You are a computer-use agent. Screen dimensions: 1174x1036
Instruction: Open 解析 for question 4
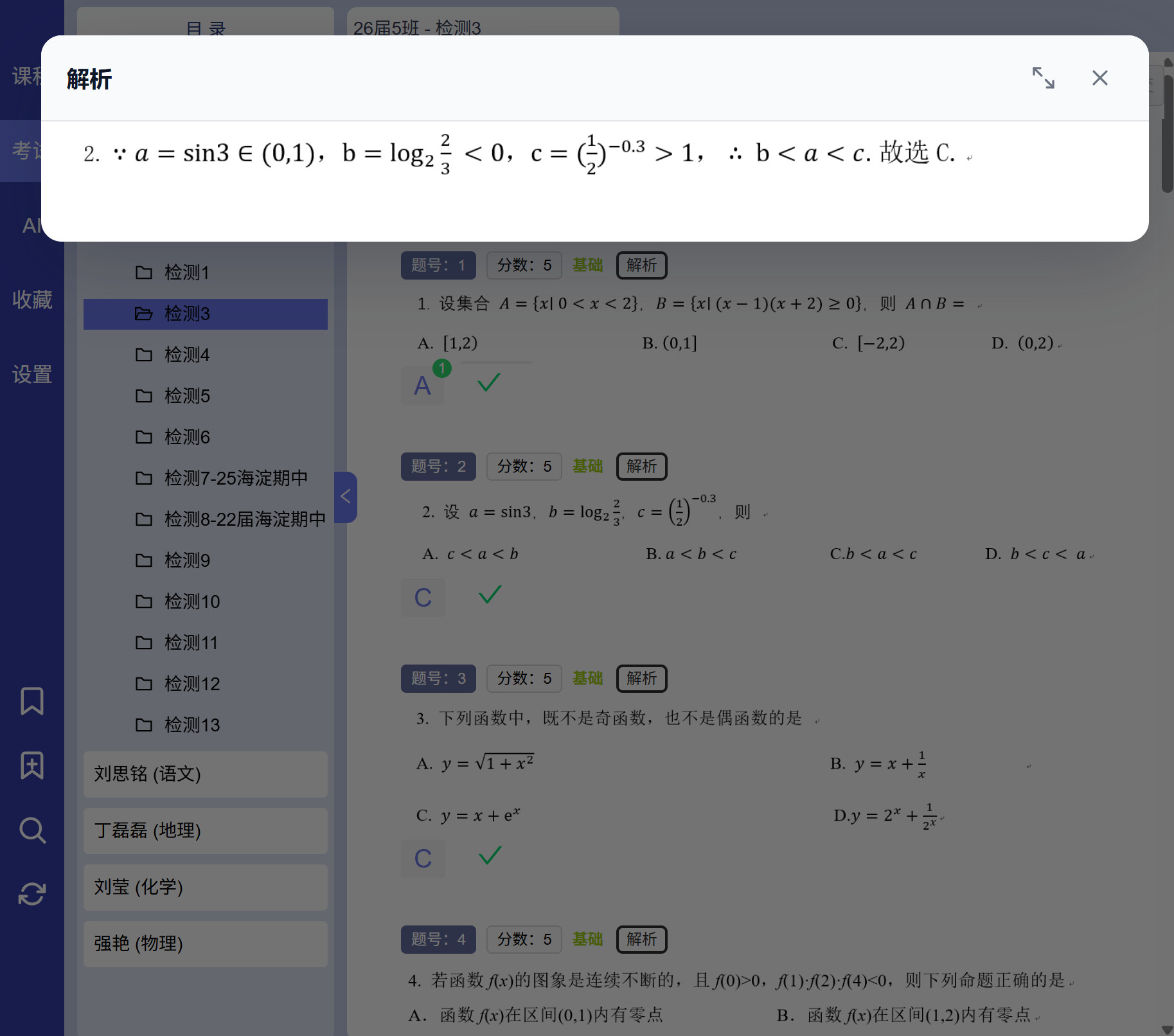[641, 940]
